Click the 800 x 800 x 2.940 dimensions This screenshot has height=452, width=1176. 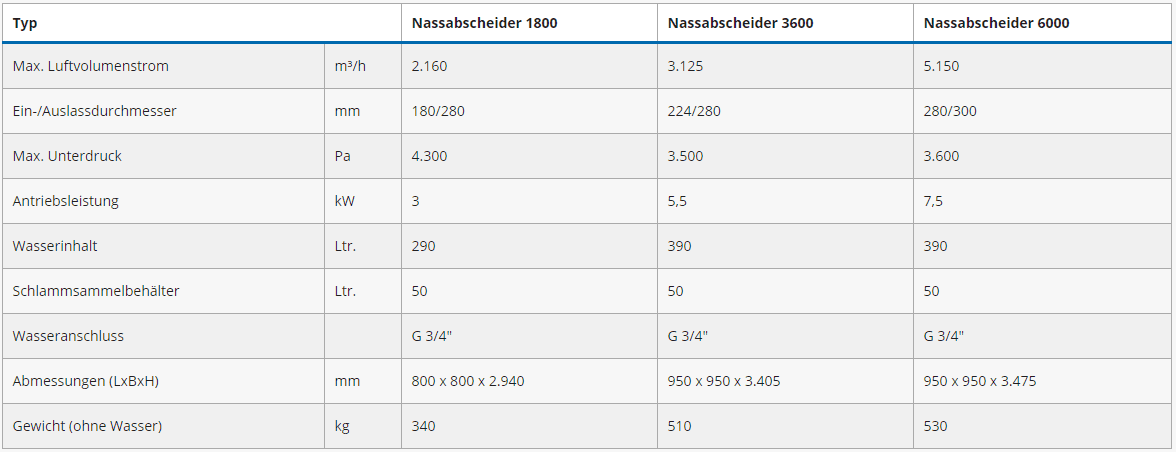pos(468,381)
